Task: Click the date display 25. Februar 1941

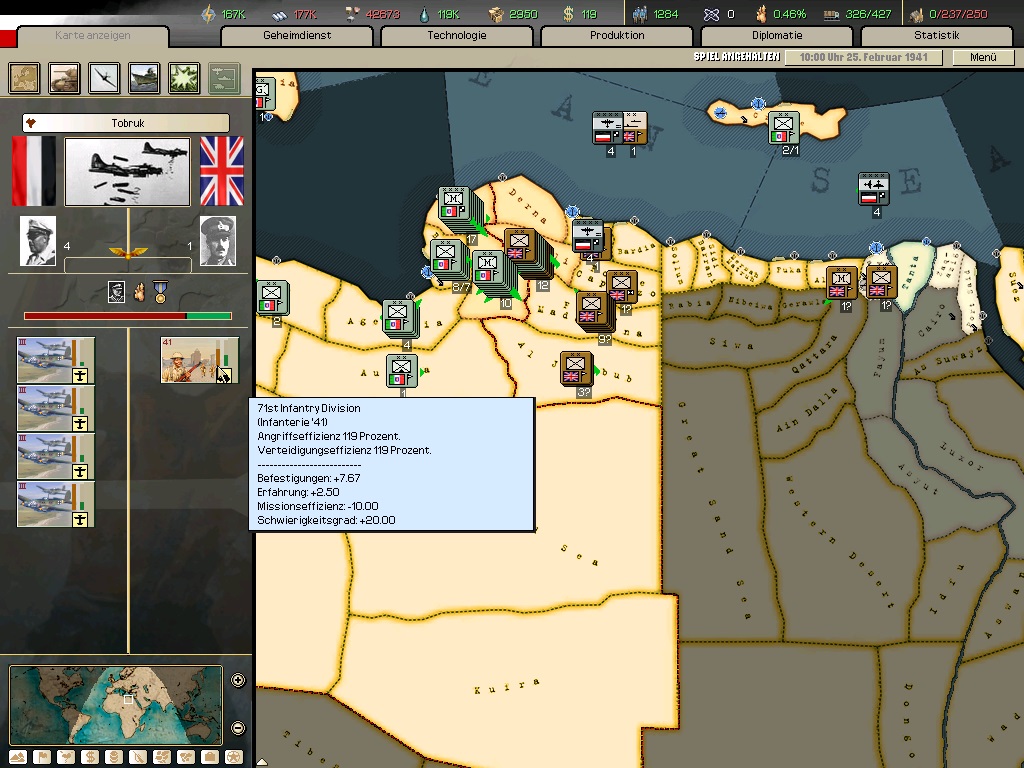Action: point(862,57)
